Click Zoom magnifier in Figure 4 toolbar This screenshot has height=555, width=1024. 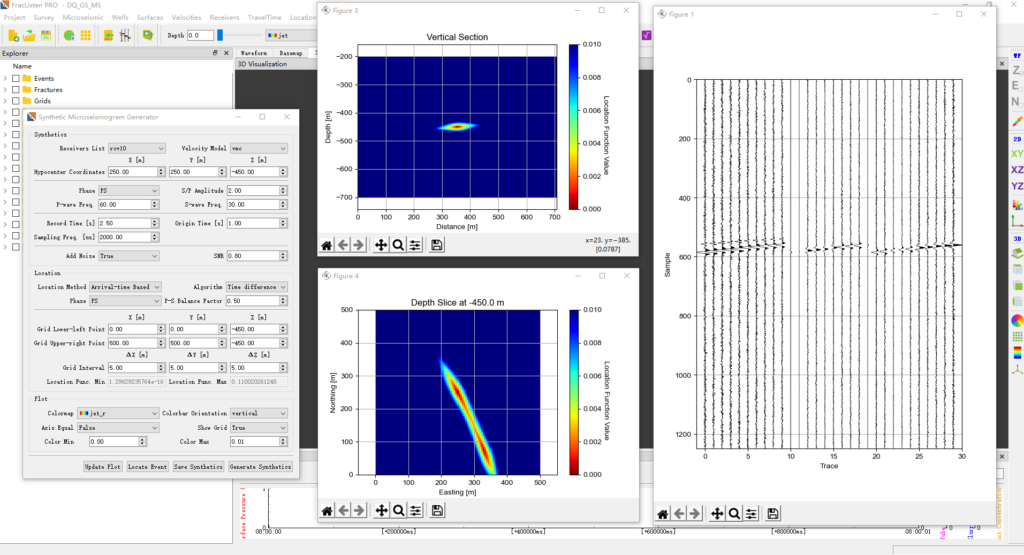(398, 511)
